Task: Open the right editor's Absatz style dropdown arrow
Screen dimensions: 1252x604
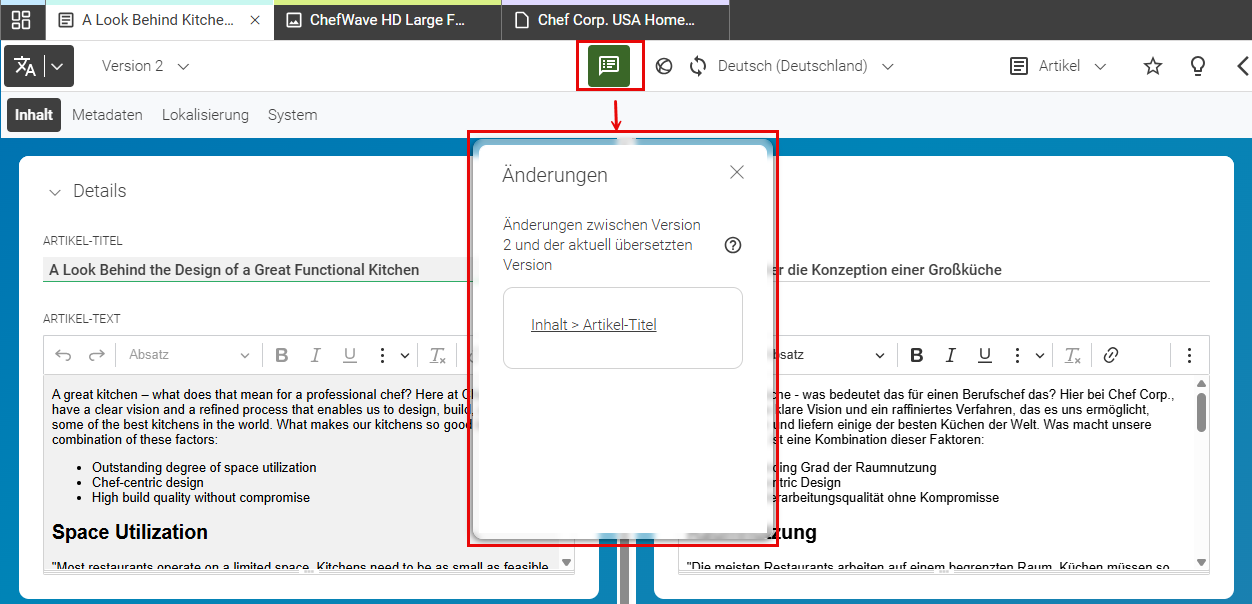Action: pos(880,355)
